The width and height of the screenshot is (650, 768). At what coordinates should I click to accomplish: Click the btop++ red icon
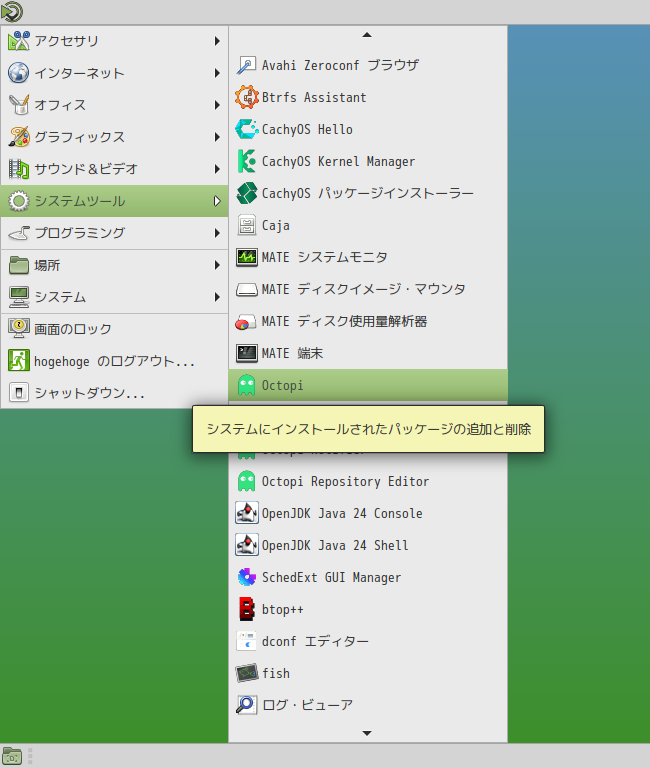[x=246, y=609]
